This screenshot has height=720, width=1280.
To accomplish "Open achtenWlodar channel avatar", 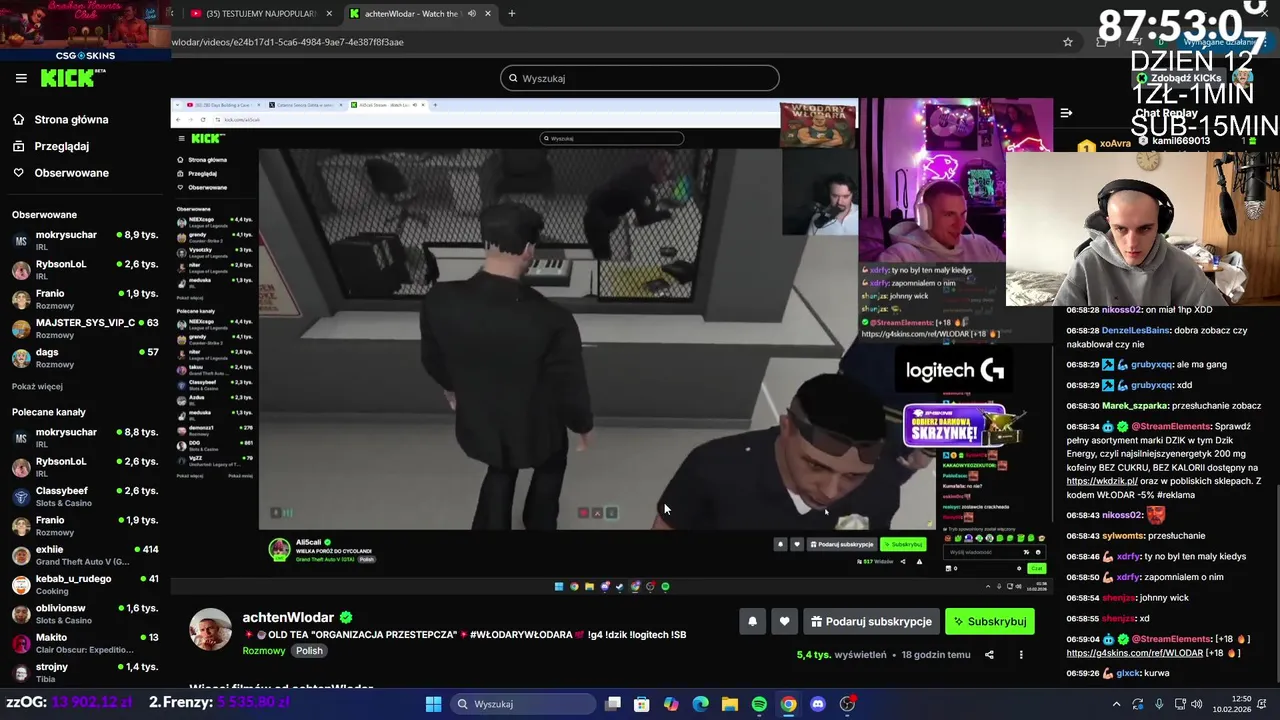I will pyautogui.click(x=211, y=629).
